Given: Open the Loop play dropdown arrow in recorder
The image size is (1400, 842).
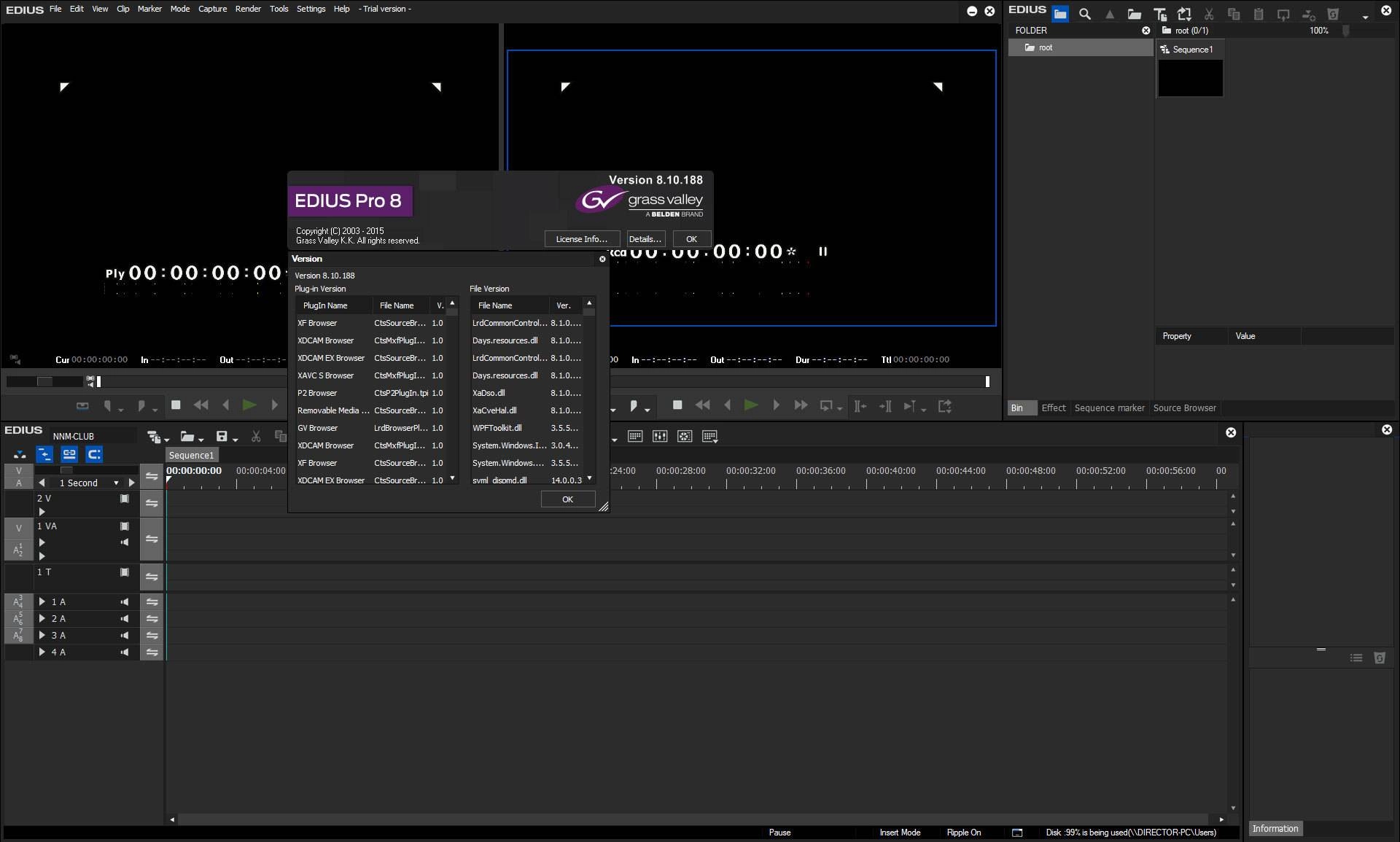Looking at the screenshot, I should (839, 409).
